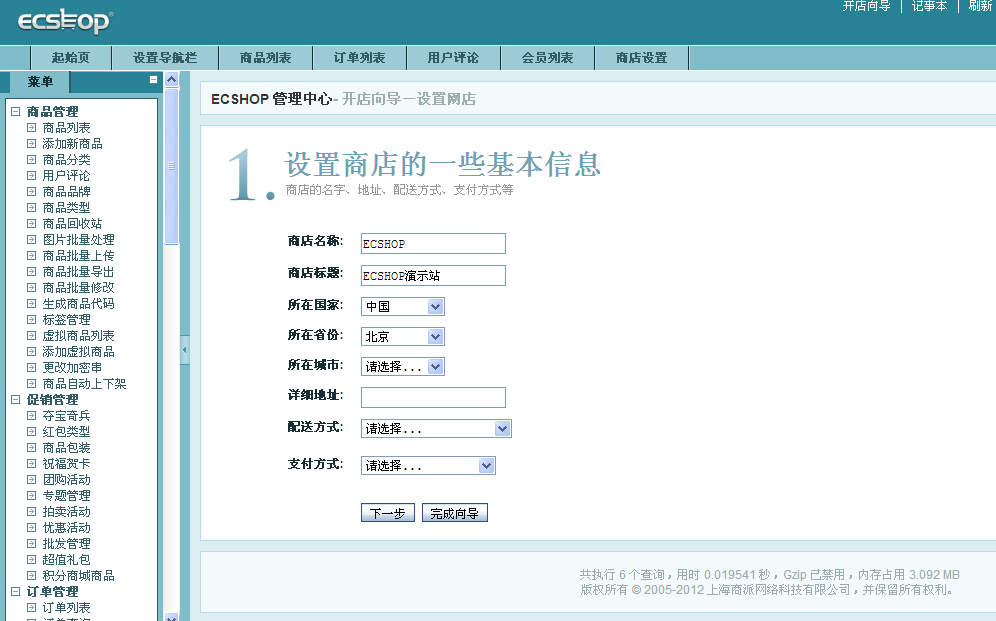Open 商品回收站 in the sidebar
This screenshot has width=996, height=621.
point(72,224)
